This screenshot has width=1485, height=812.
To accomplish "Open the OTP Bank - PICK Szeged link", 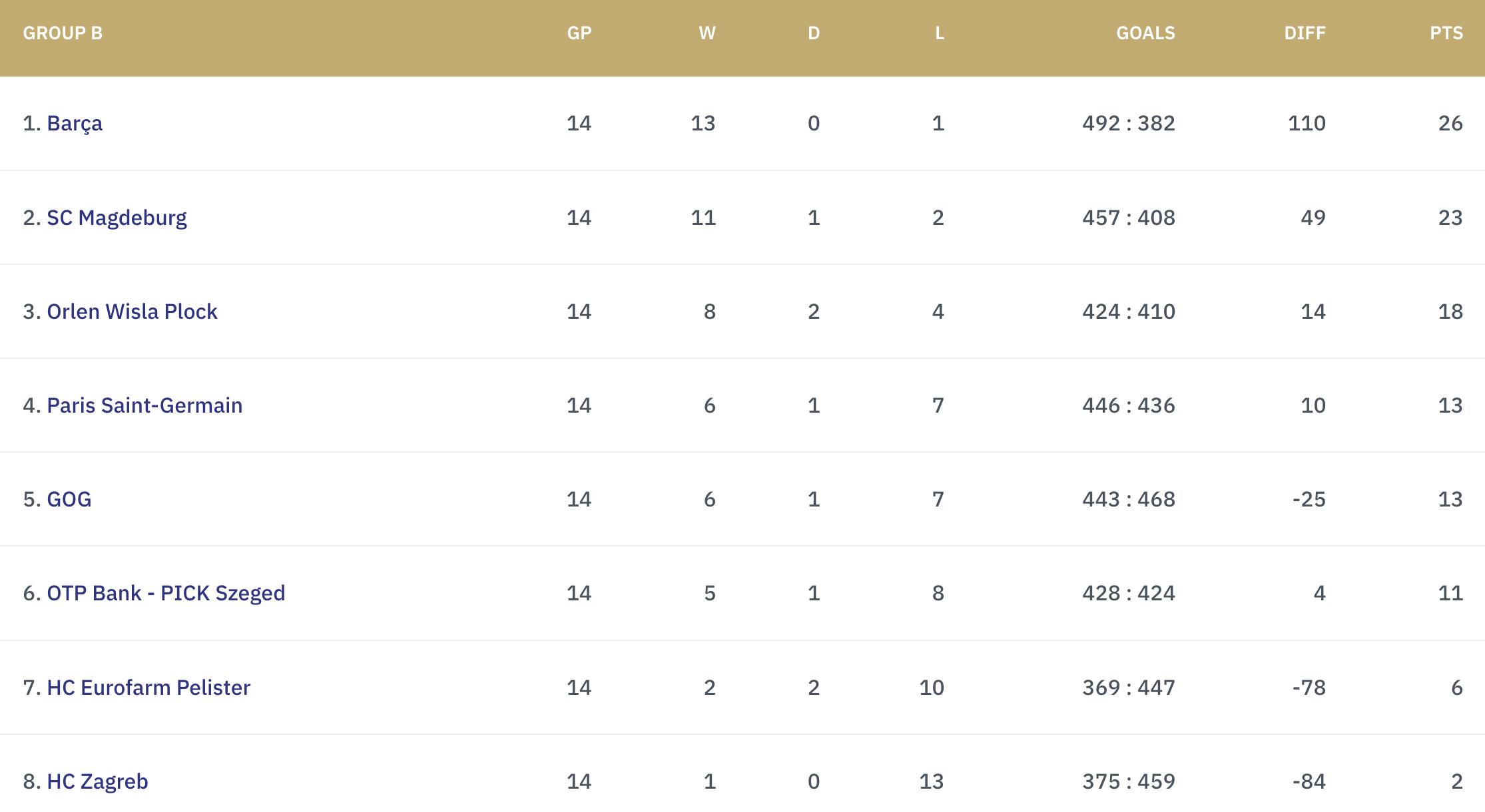I will 166,593.
